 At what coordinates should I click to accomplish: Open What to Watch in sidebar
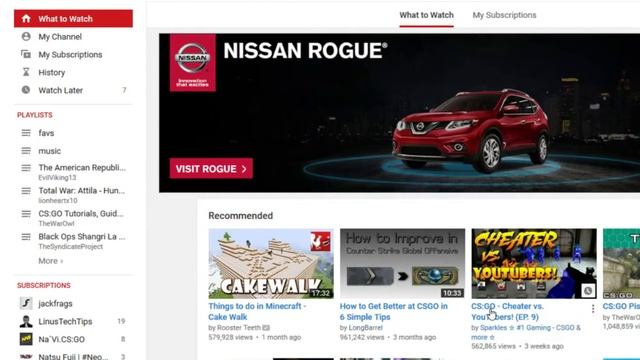73,19
